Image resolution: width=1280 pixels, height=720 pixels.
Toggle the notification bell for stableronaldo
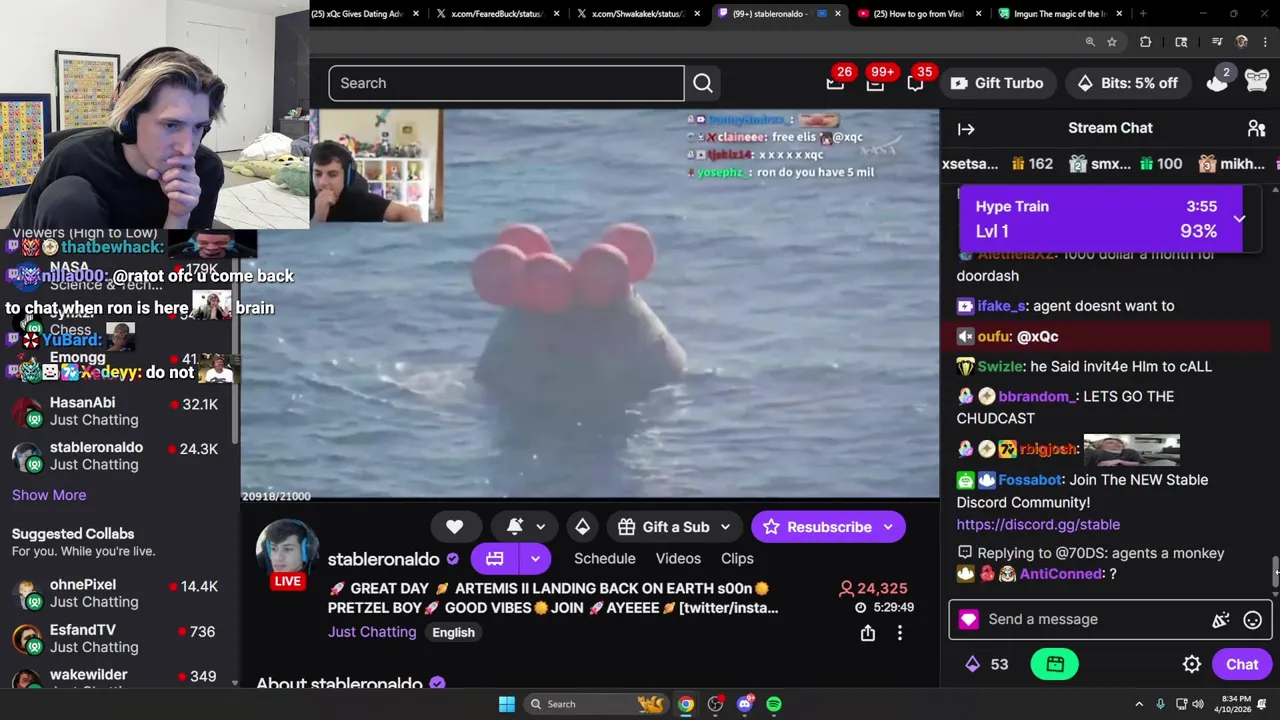(x=515, y=527)
